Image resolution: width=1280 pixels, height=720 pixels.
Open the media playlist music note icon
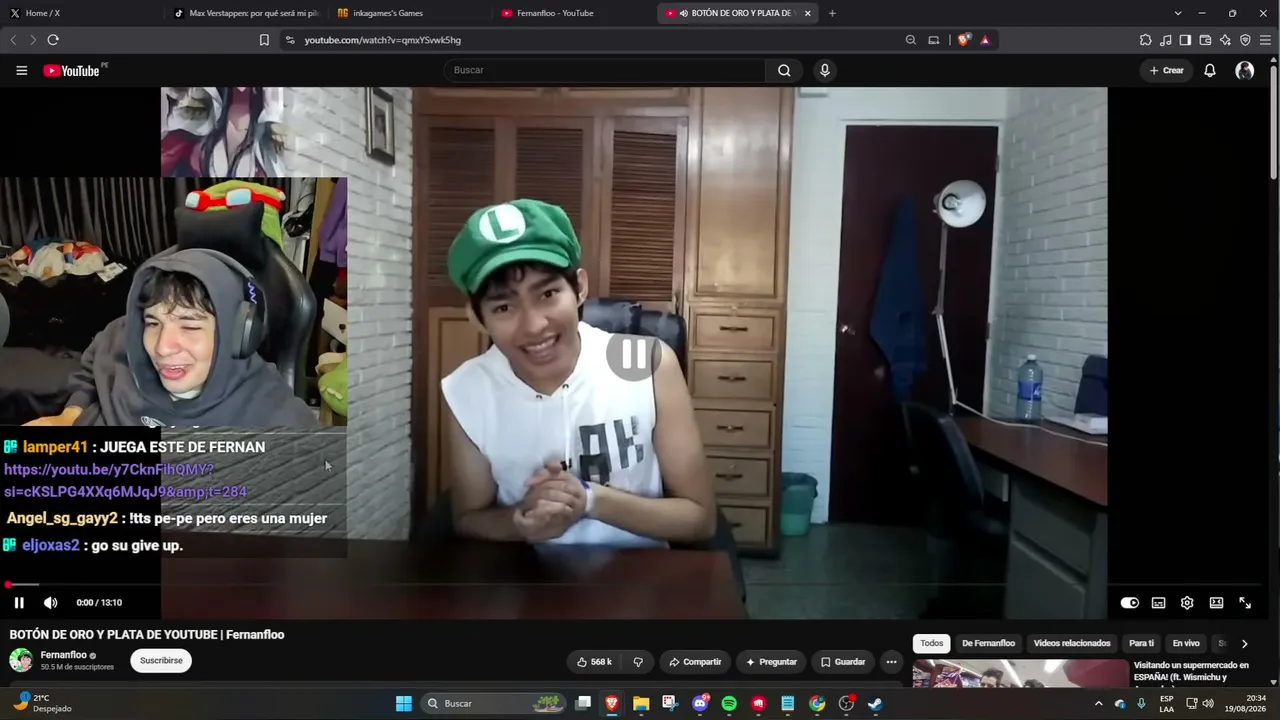tap(1166, 40)
